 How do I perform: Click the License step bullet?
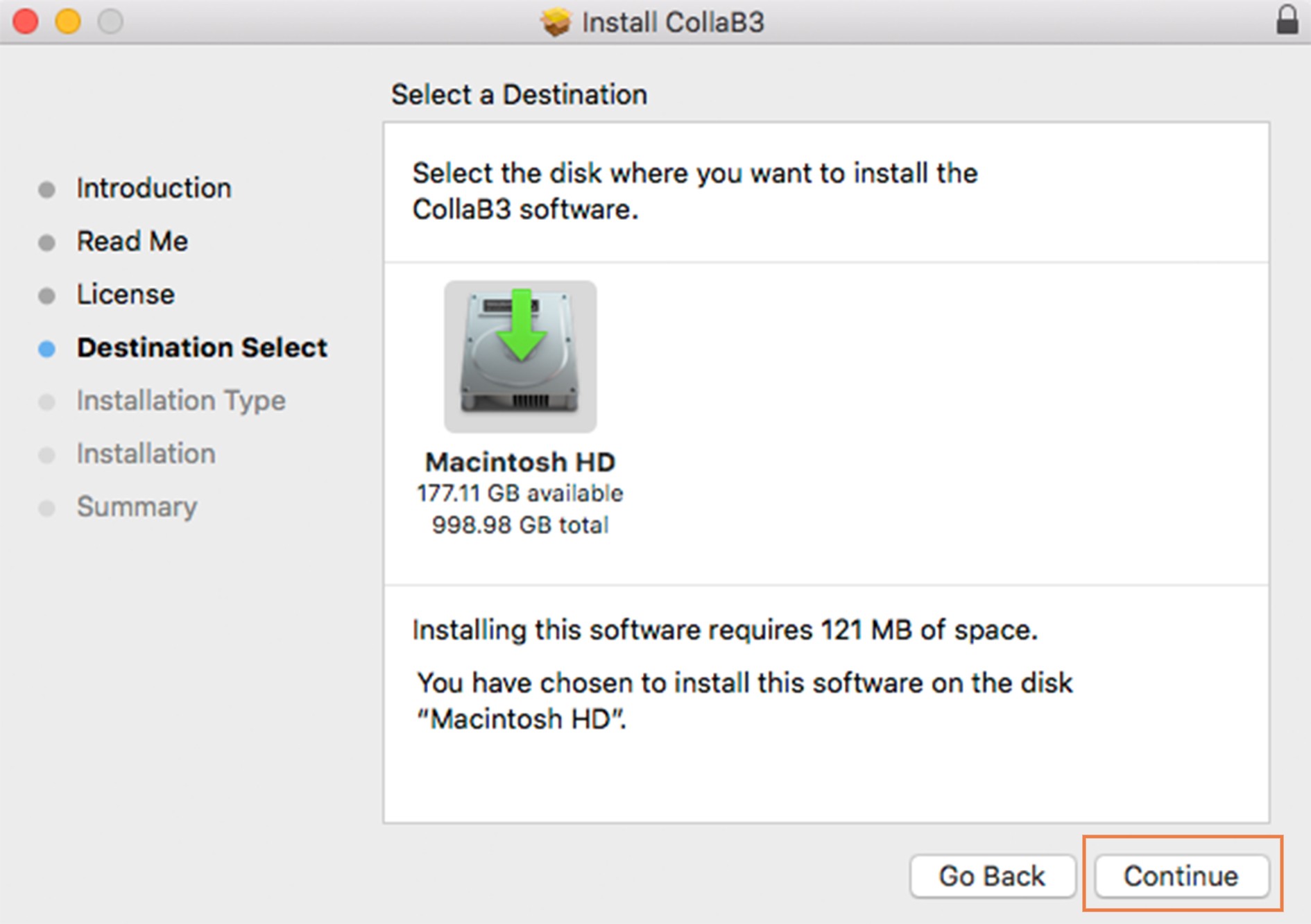click(x=46, y=296)
